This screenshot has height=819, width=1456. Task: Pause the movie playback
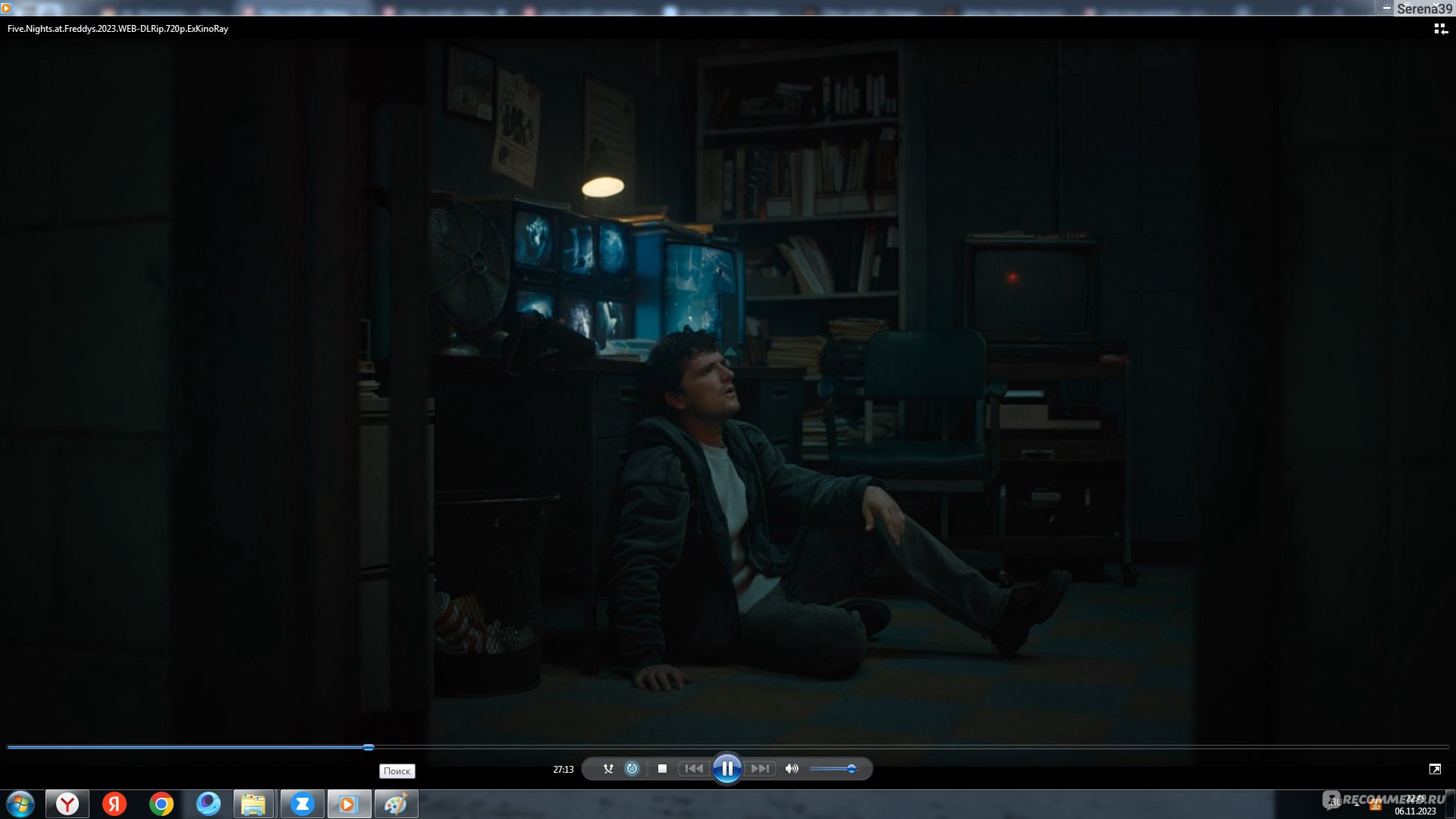[x=726, y=769]
